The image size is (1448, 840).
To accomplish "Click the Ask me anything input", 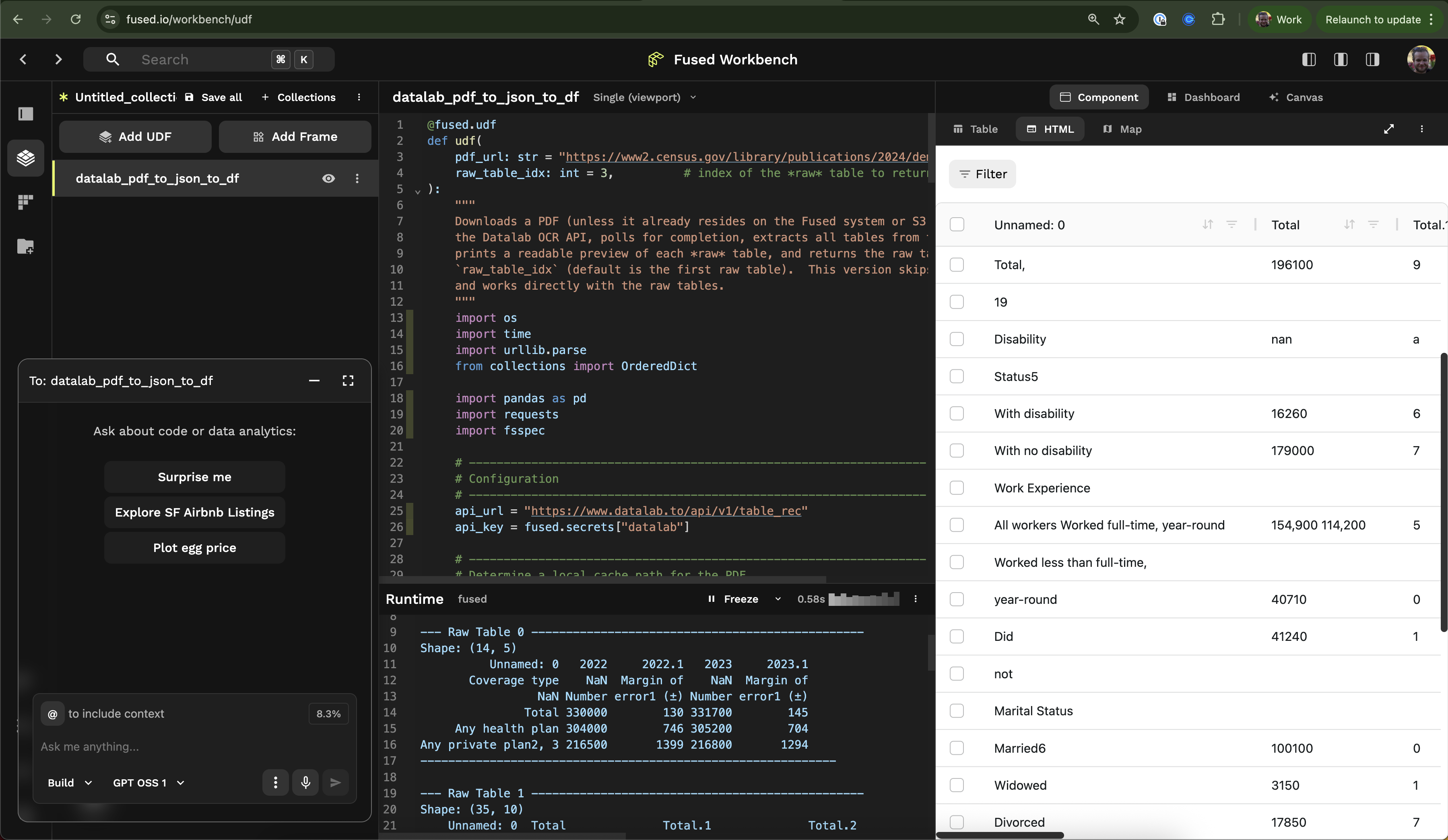I will [195, 746].
